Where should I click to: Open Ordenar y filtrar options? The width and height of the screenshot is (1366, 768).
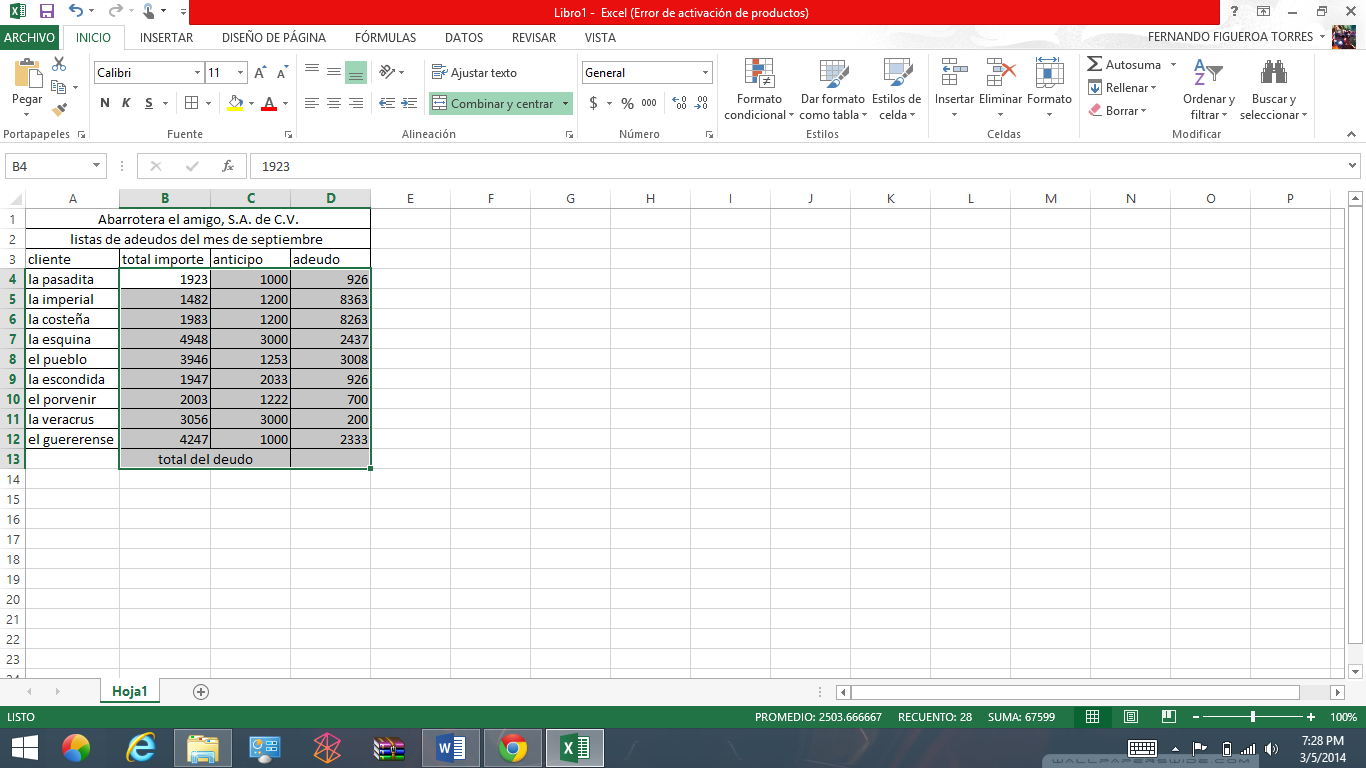pyautogui.click(x=1208, y=88)
